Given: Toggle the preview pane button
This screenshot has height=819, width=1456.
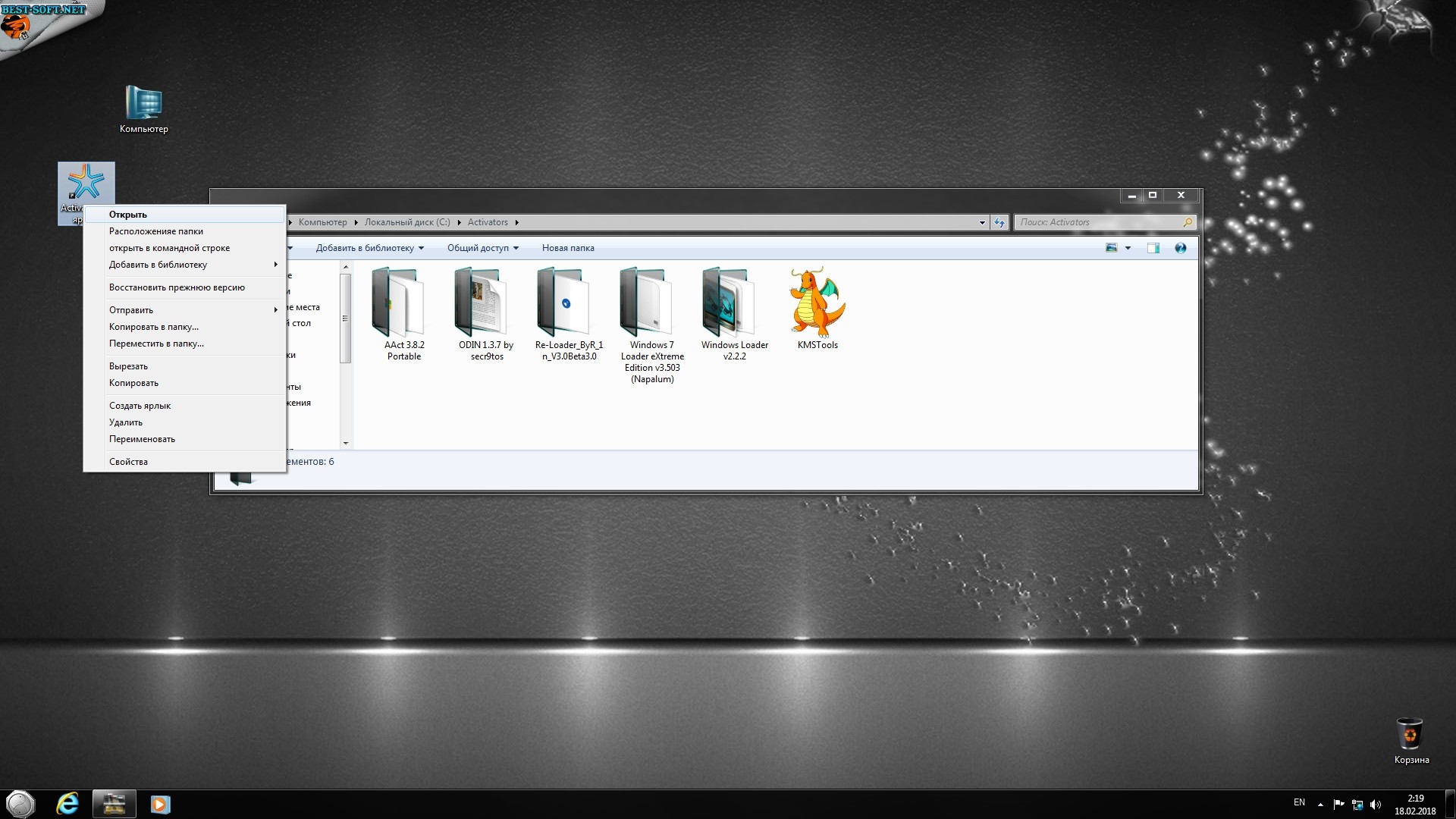Looking at the screenshot, I should [1153, 248].
